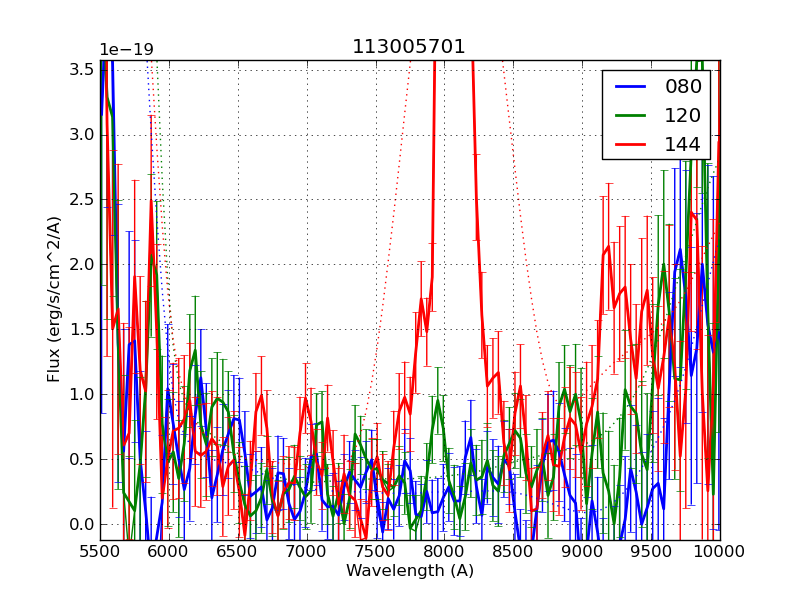Click the 6500 x-axis tick label
This screenshot has width=800, height=600.
(238, 551)
